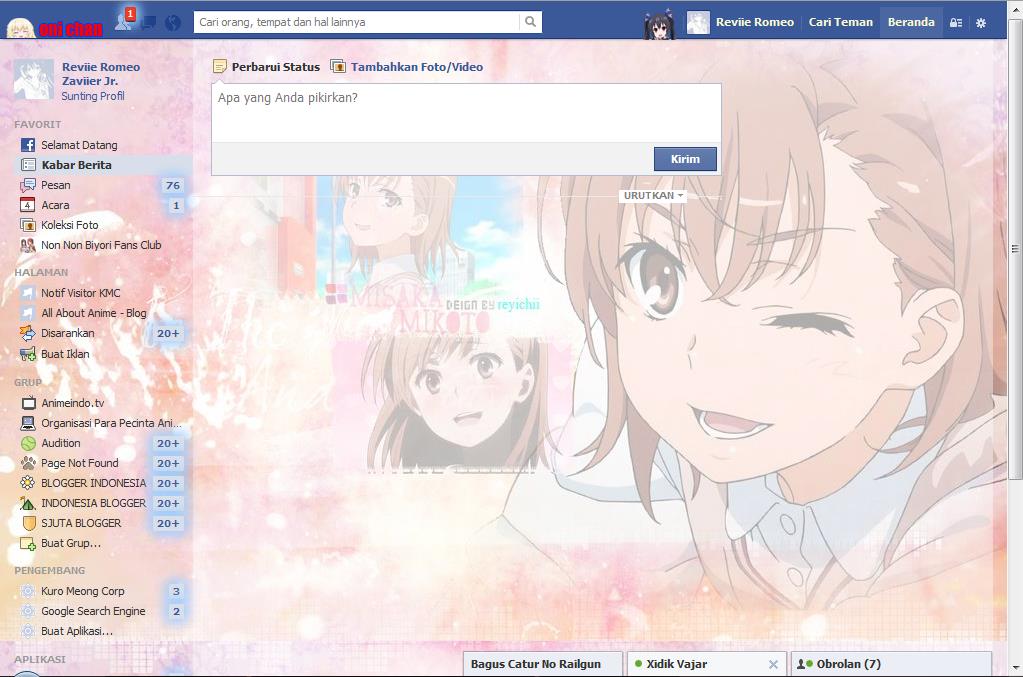Click the Acara 1 counter badge

tap(176, 205)
